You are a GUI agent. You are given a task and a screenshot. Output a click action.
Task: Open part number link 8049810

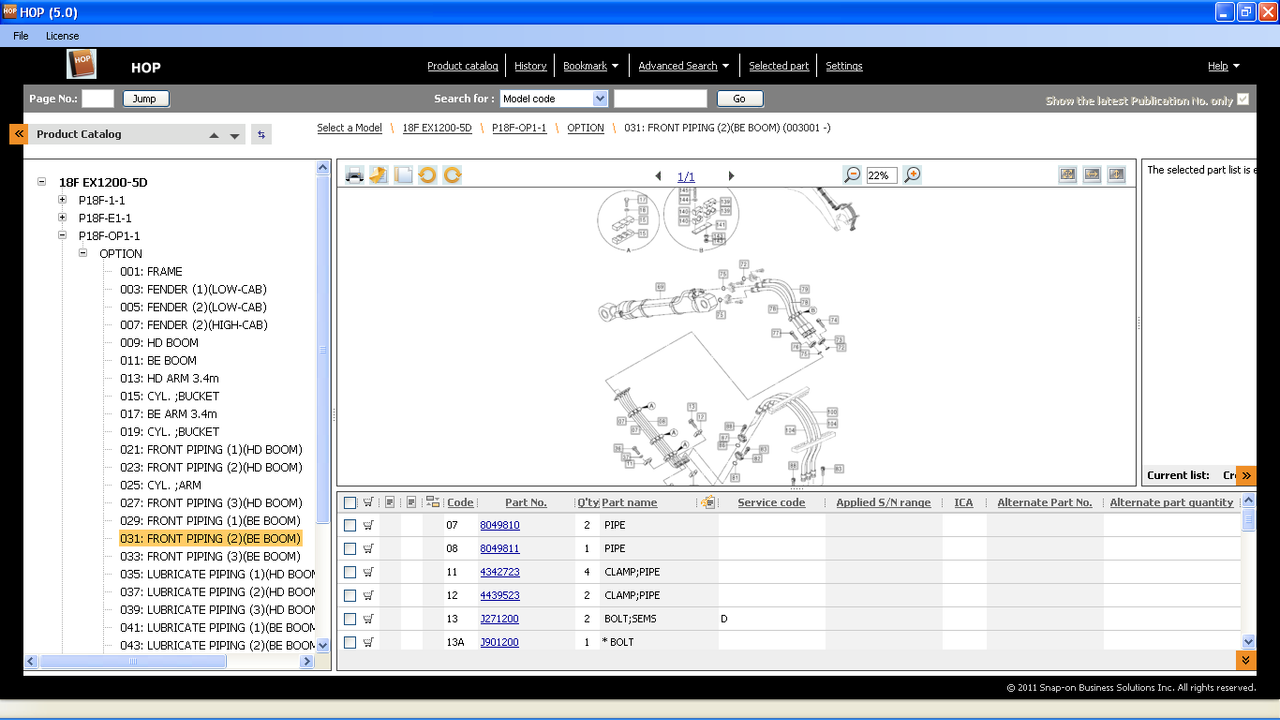click(x=500, y=525)
